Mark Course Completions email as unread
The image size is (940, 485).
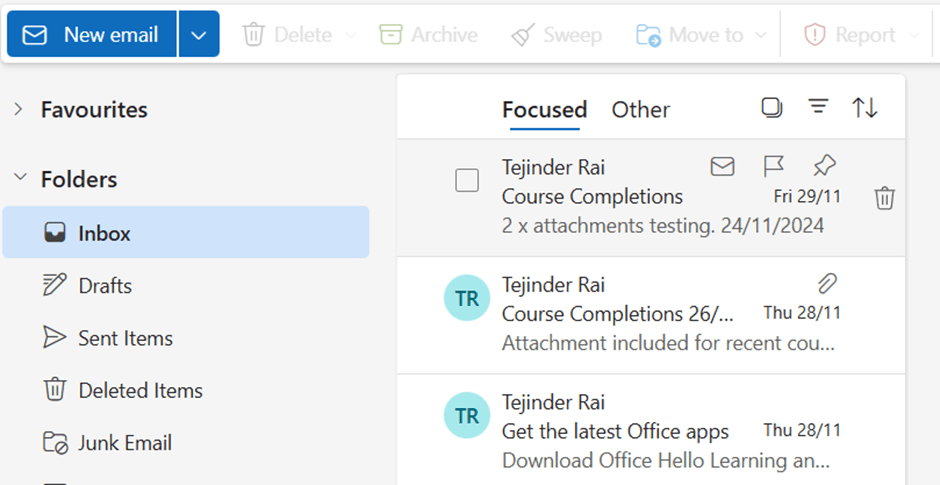point(722,166)
